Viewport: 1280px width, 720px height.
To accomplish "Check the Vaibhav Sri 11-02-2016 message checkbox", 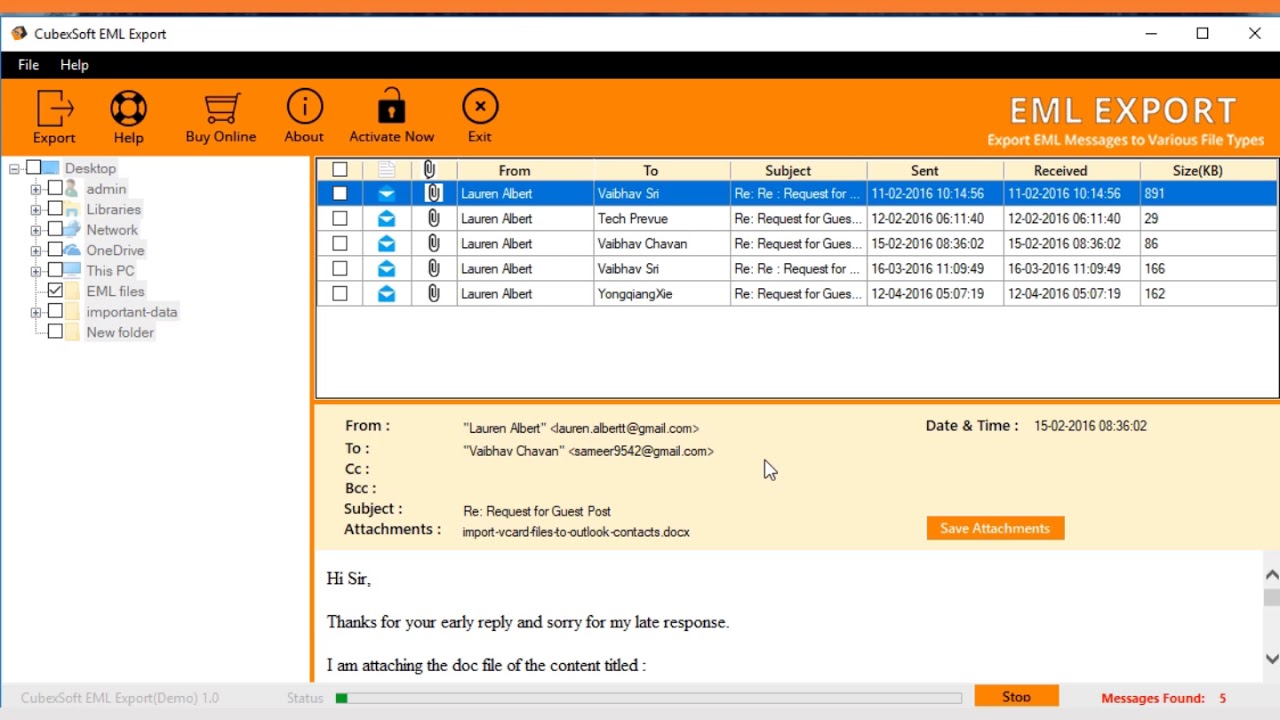I will (x=340, y=193).
